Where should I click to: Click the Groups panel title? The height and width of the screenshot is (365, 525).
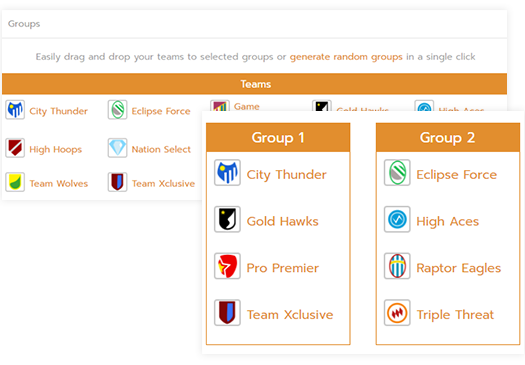(x=24, y=24)
